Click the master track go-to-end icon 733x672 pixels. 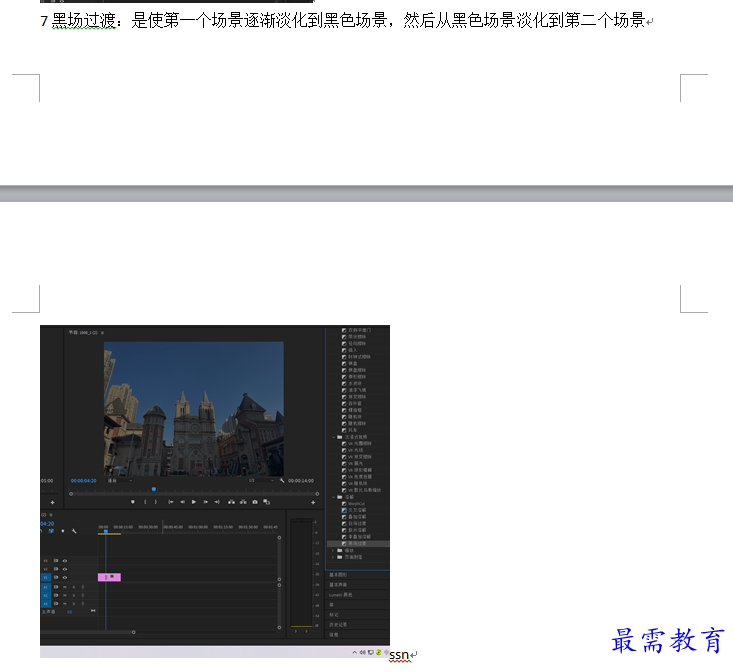point(93,611)
